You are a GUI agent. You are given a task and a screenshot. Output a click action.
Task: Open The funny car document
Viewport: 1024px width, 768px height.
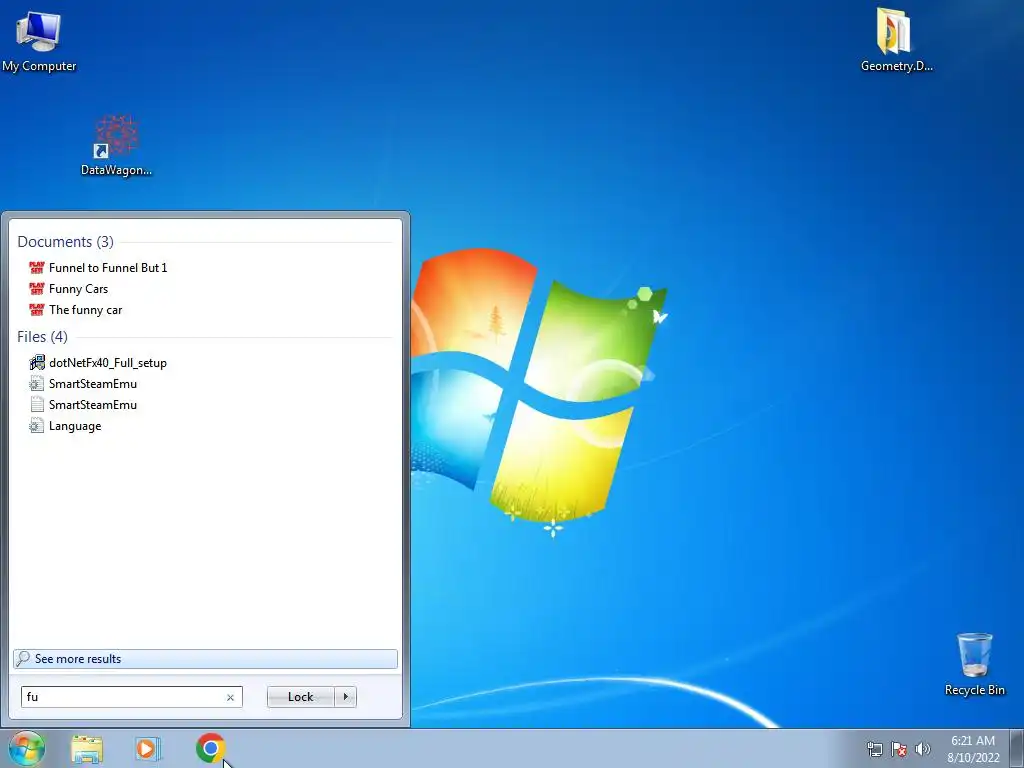tap(86, 310)
